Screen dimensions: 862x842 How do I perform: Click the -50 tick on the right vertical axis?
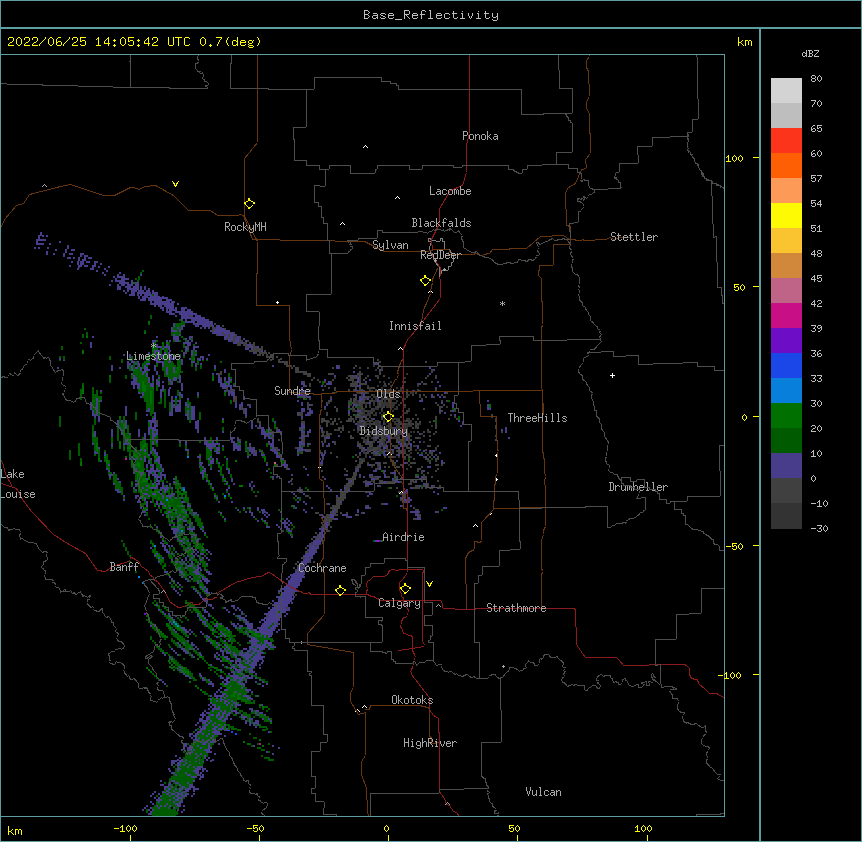coord(734,546)
